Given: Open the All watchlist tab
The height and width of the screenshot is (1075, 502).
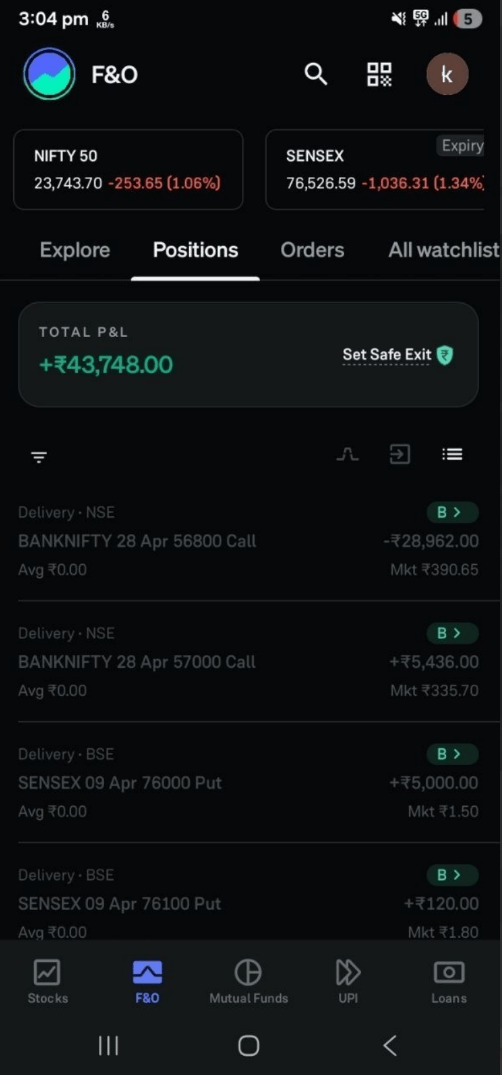Looking at the screenshot, I should pyautogui.click(x=444, y=250).
